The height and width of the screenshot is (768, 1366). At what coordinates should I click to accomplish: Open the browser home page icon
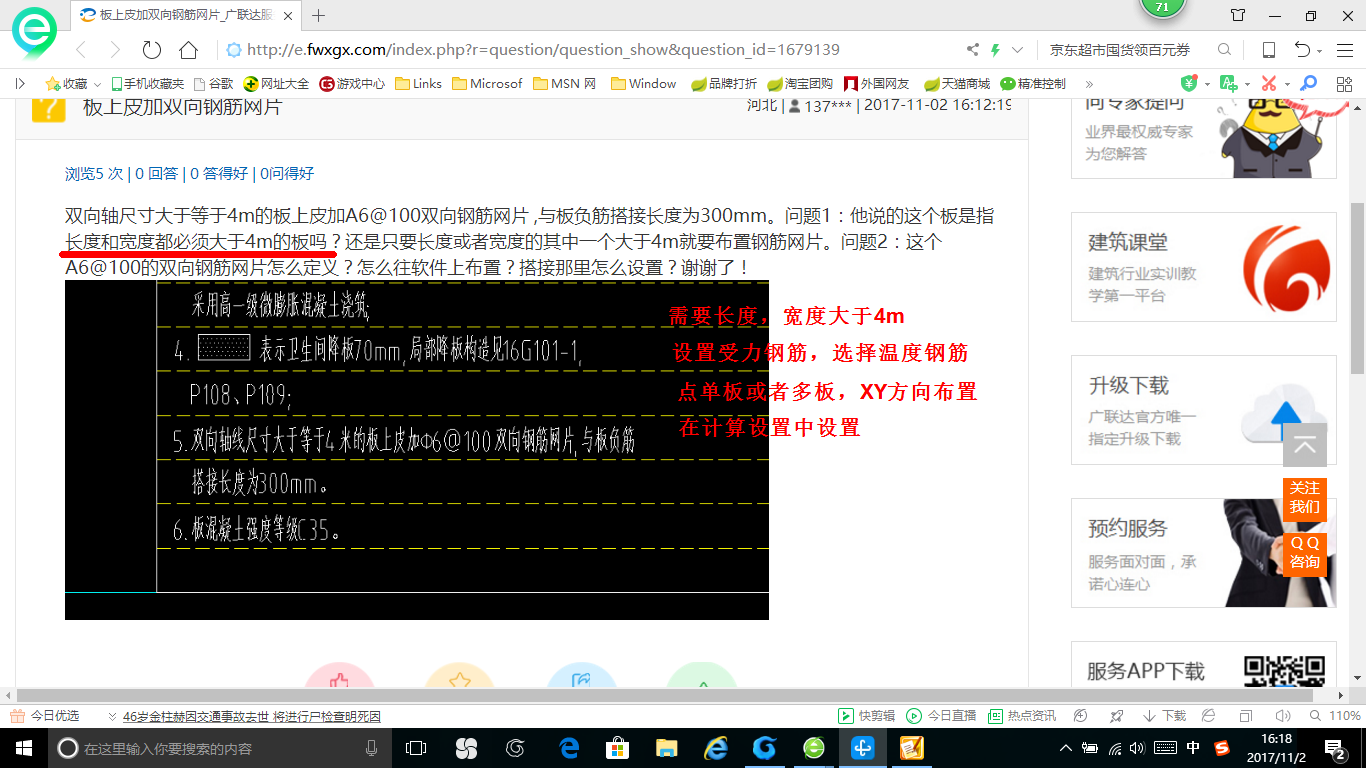coord(188,50)
